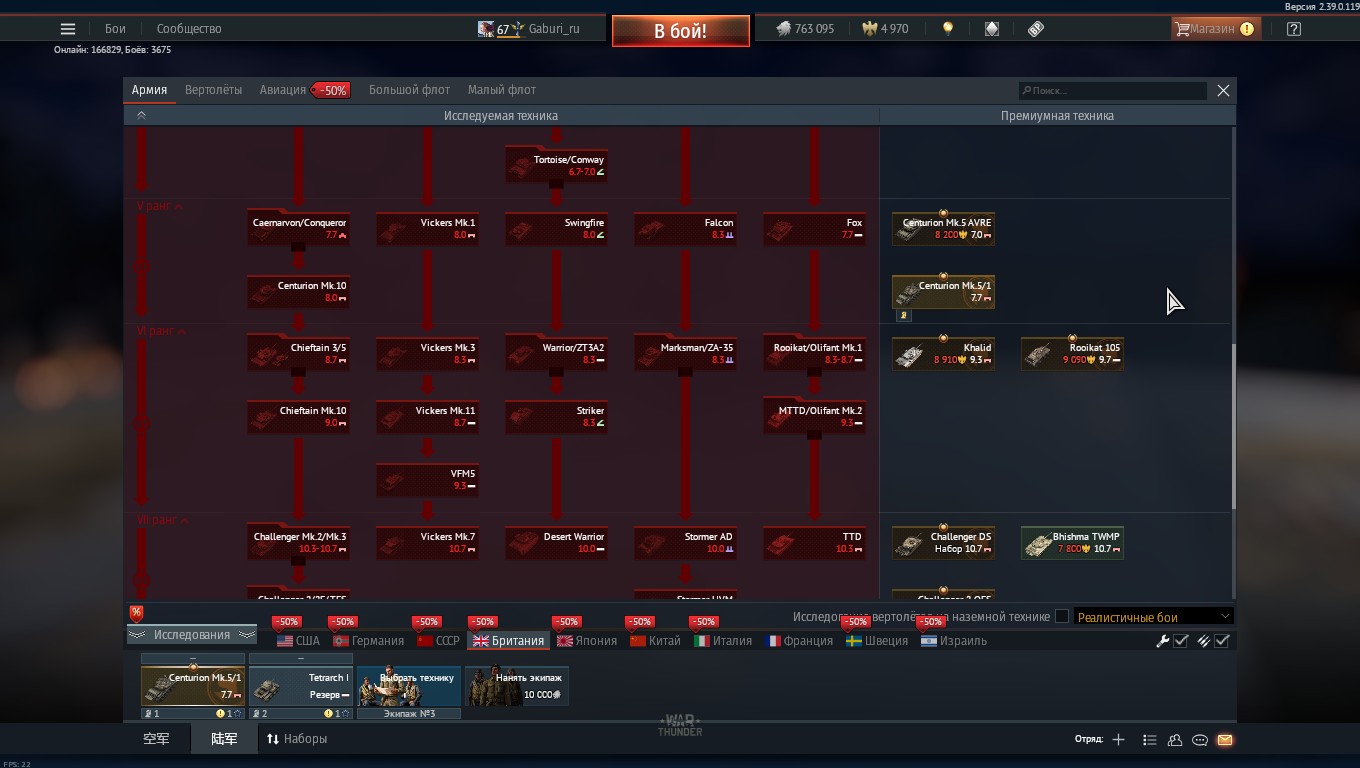Add squad member plus icon
This screenshot has height=768, width=1360.
[x=1118, y=740]
